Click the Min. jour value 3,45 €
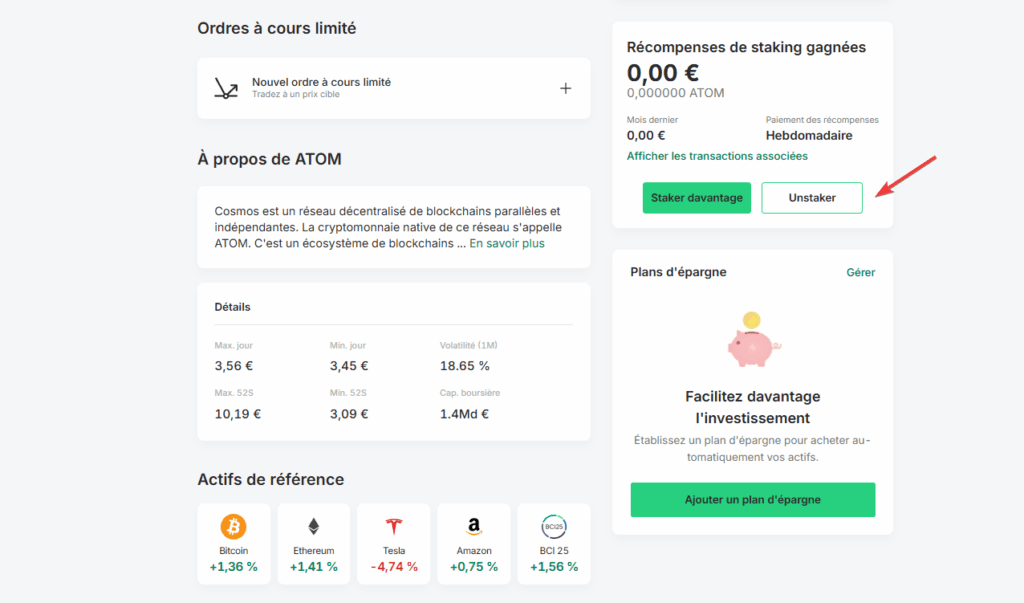The image size is (1024, 603). click(x=349, y=366)
